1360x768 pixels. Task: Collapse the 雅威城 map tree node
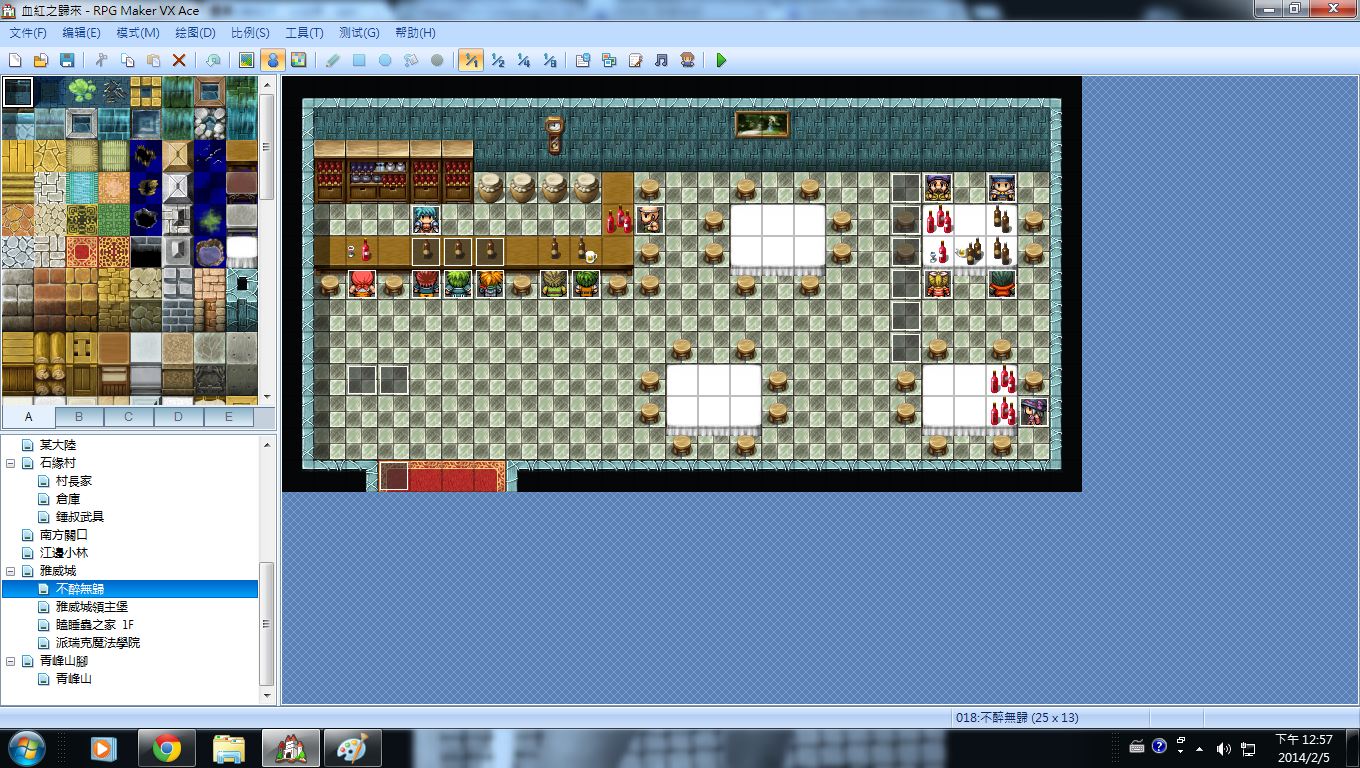click(11, 571)
